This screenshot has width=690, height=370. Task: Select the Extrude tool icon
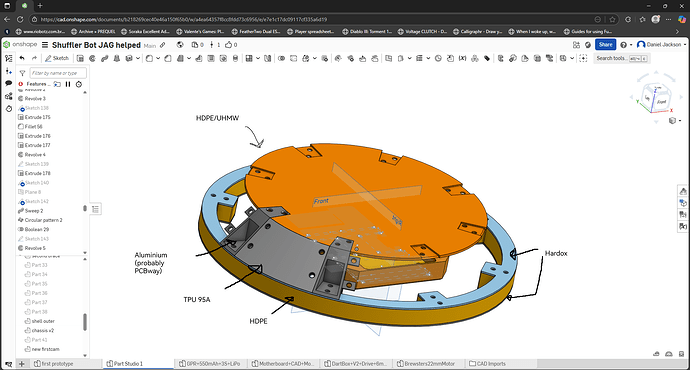(x=80, y=58)
